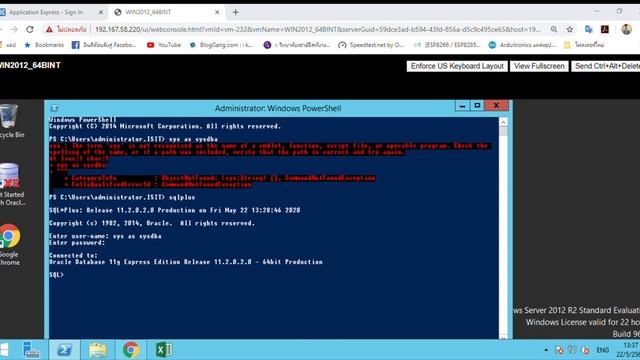Go forward in browser history
Screen dimensions: 640x360
coord(14,29)
